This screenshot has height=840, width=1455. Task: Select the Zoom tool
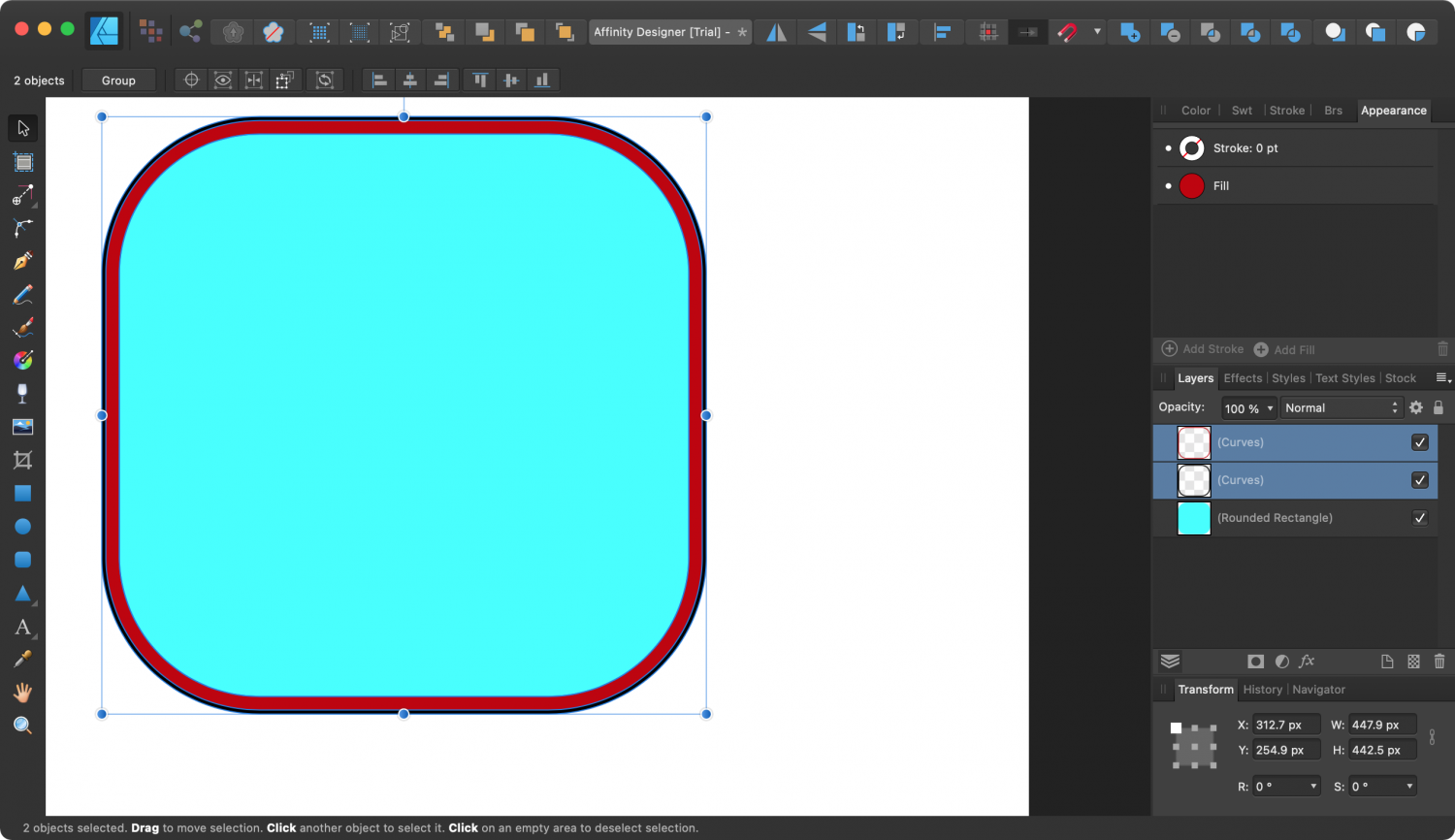tap(22, 725)
